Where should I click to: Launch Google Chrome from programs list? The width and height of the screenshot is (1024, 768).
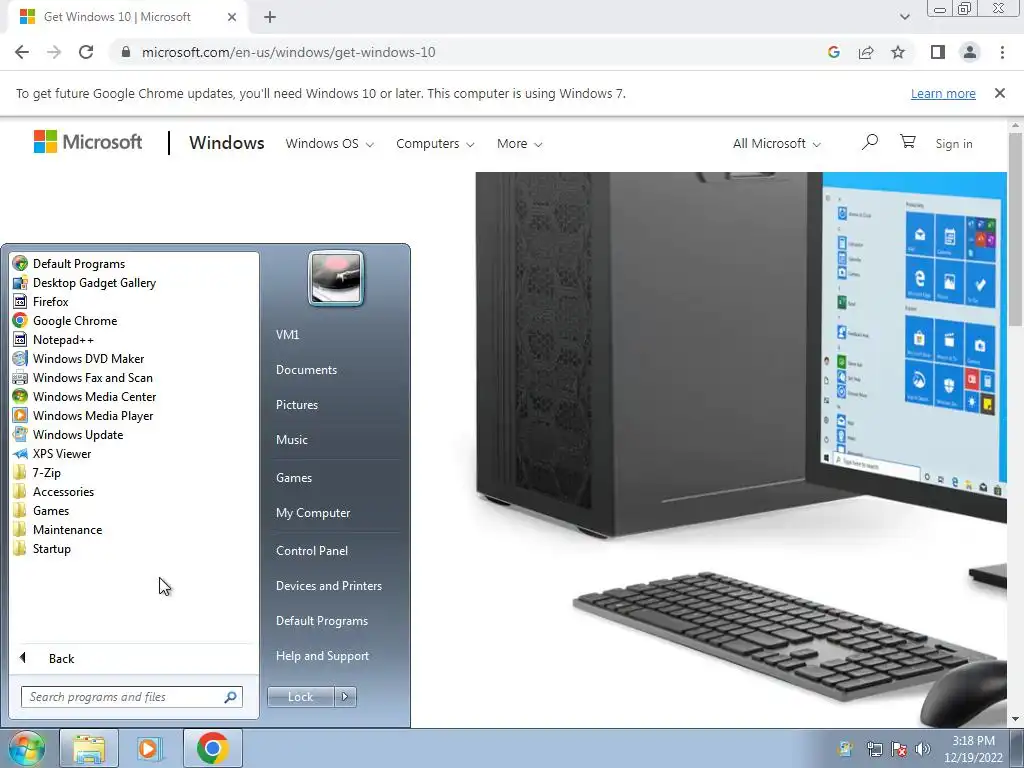65,321
